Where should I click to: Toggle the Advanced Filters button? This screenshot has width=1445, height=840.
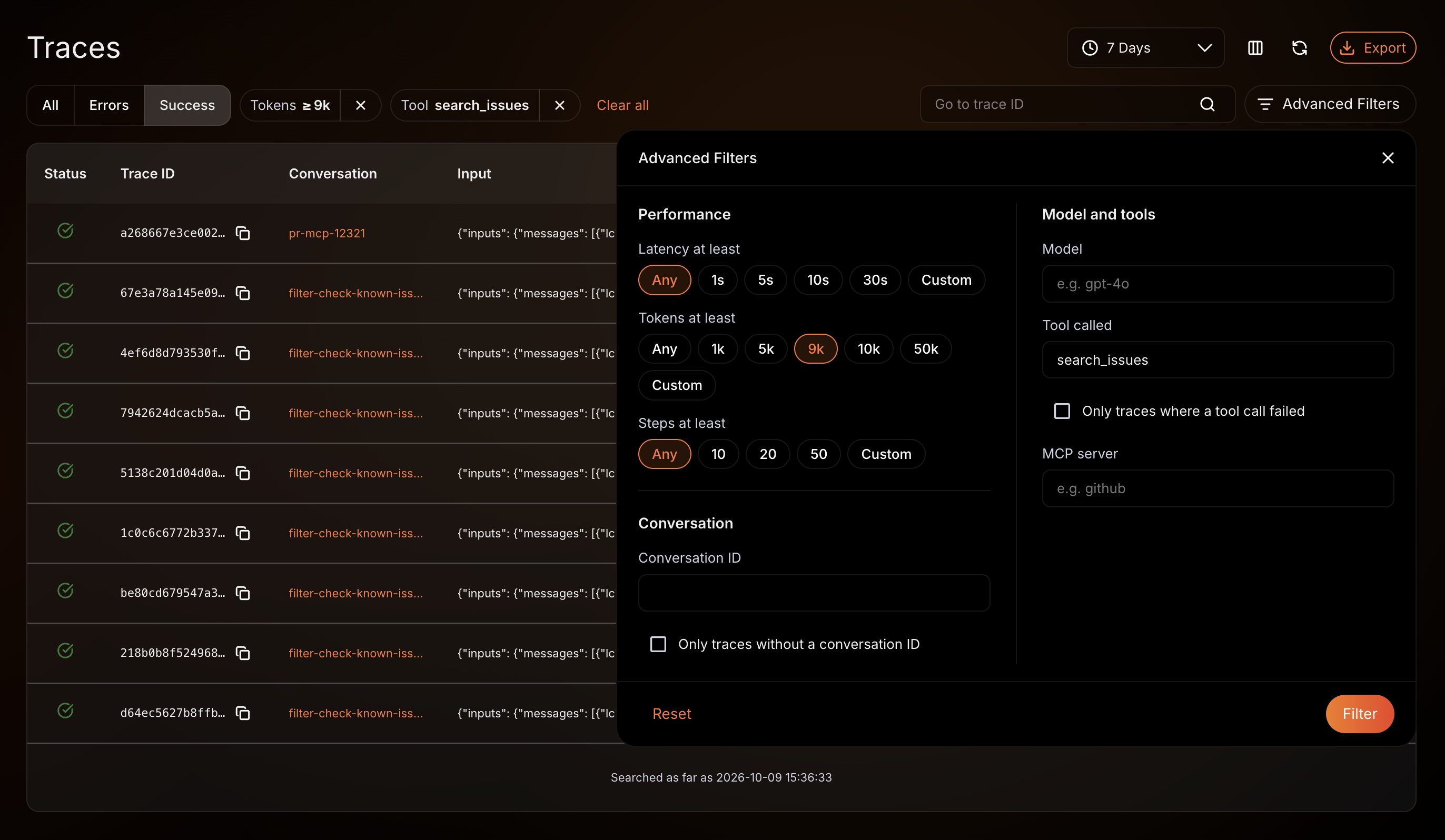pyautogui.click(x=1330, y=104)
